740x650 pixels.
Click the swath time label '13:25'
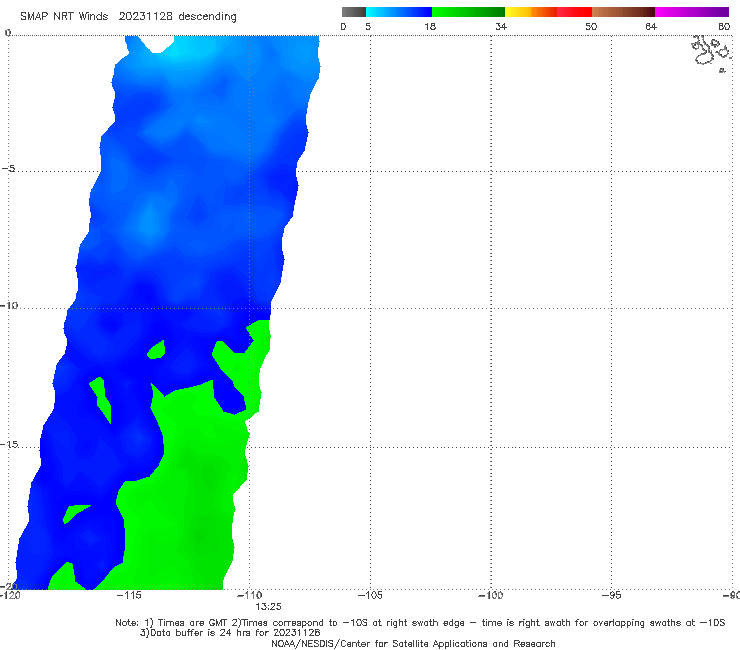tap(269, 607)
